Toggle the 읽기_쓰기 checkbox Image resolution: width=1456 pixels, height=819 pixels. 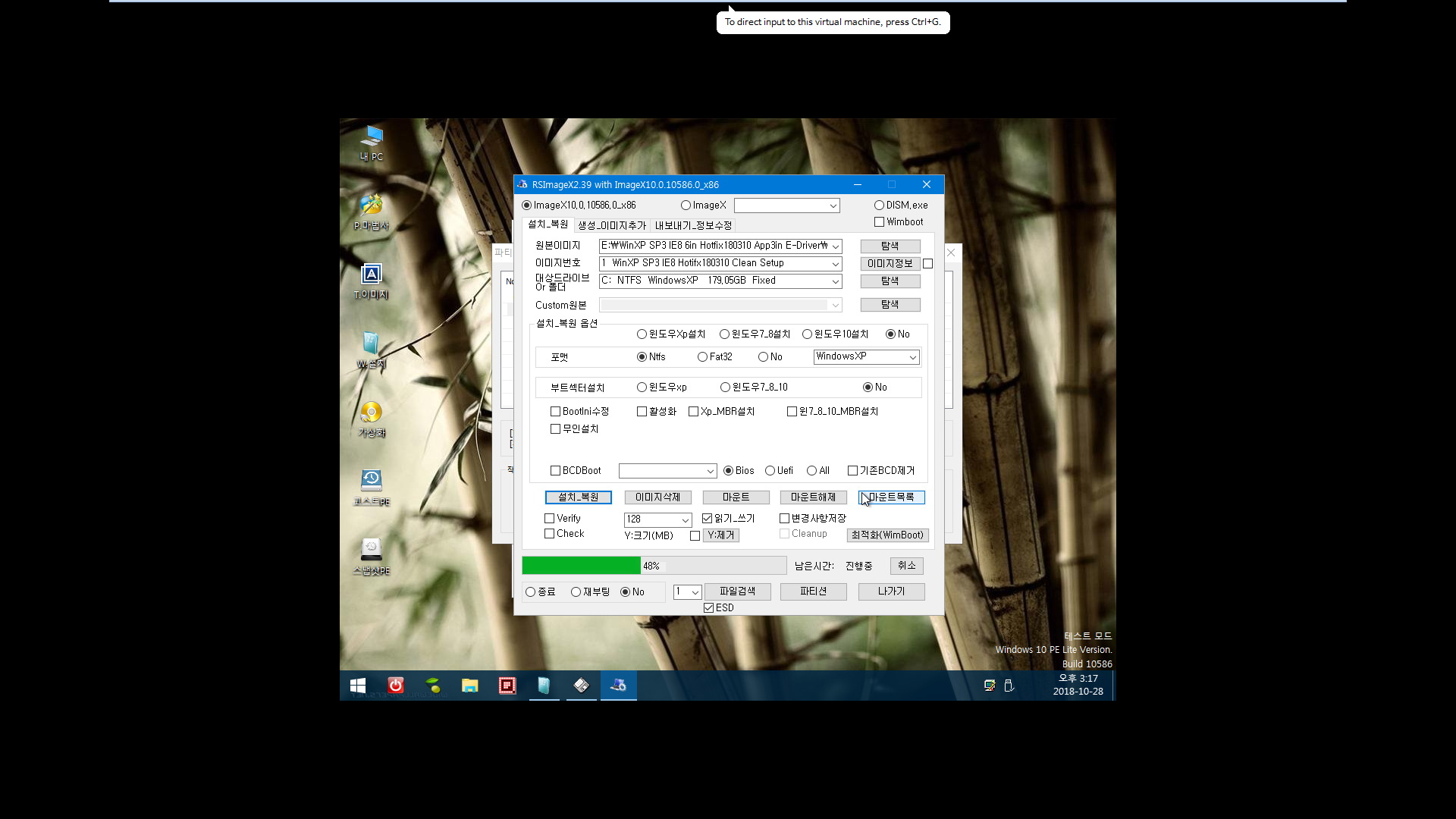coord(728,519)
